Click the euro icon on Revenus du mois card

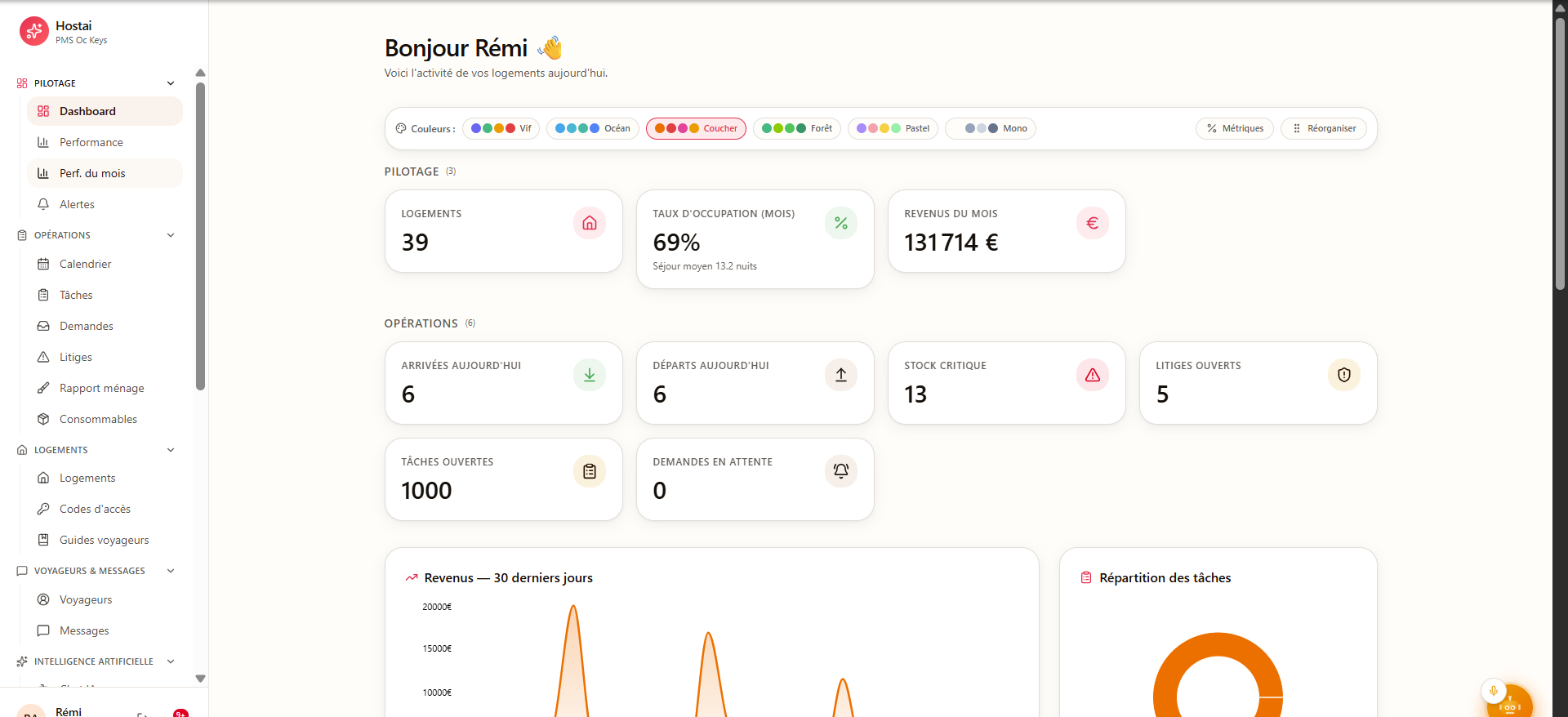[1093, 223]
